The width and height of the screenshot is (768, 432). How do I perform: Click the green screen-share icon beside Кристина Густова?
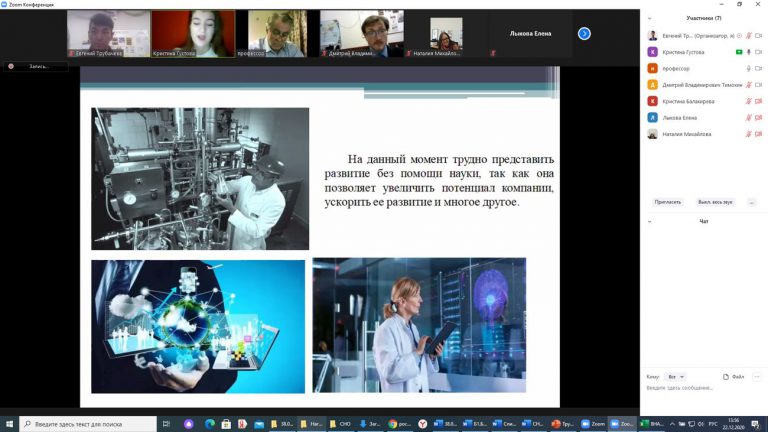739,51
